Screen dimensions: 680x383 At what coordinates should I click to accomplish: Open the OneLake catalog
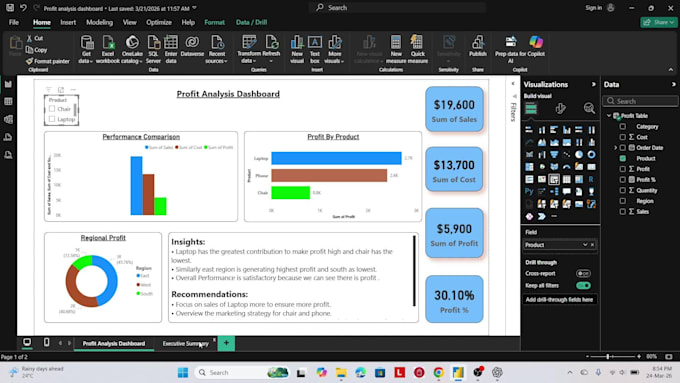coord(132,49)
